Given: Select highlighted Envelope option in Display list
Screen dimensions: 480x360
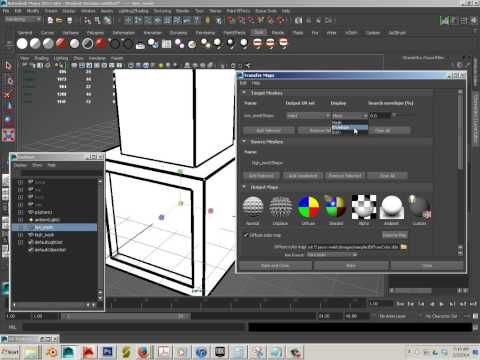Looking at the screenshot, I should (x=350, y=127).
